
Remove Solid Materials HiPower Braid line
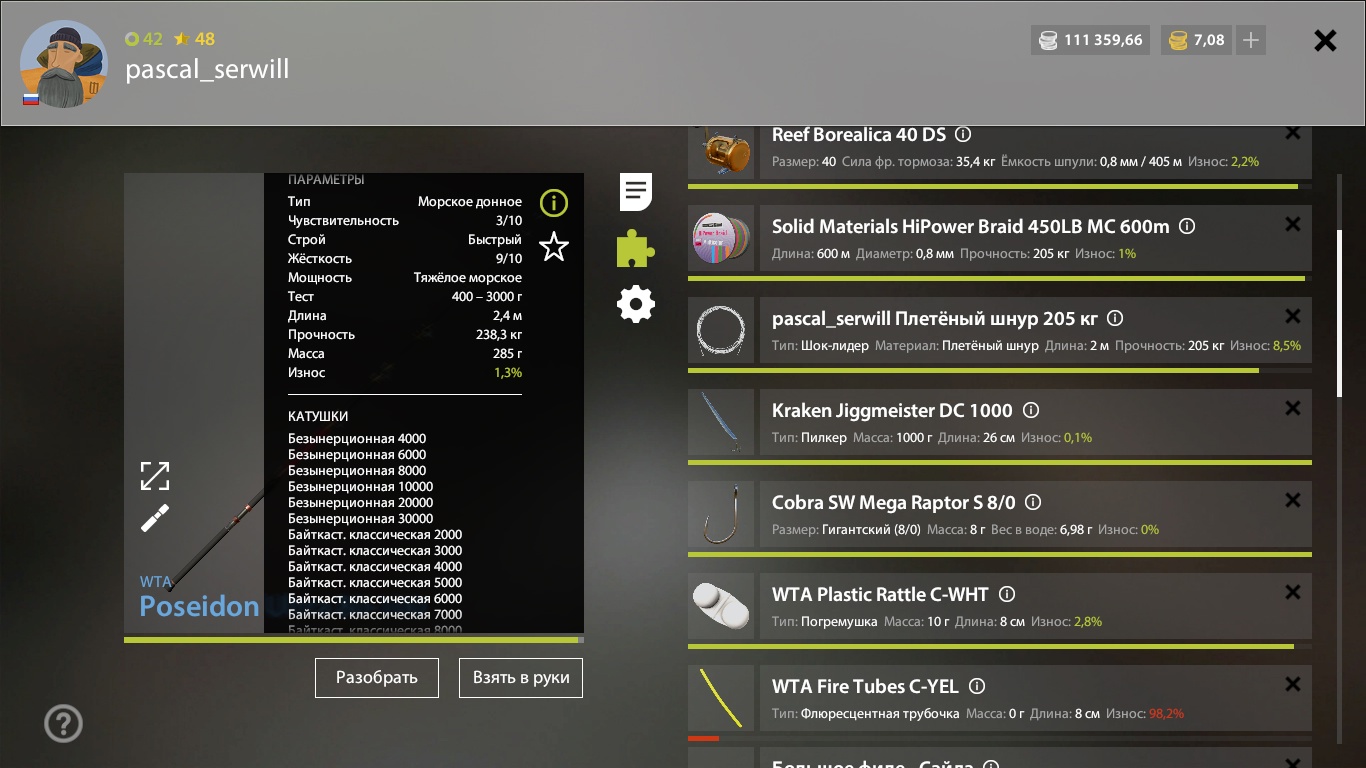click(1293, 224)
